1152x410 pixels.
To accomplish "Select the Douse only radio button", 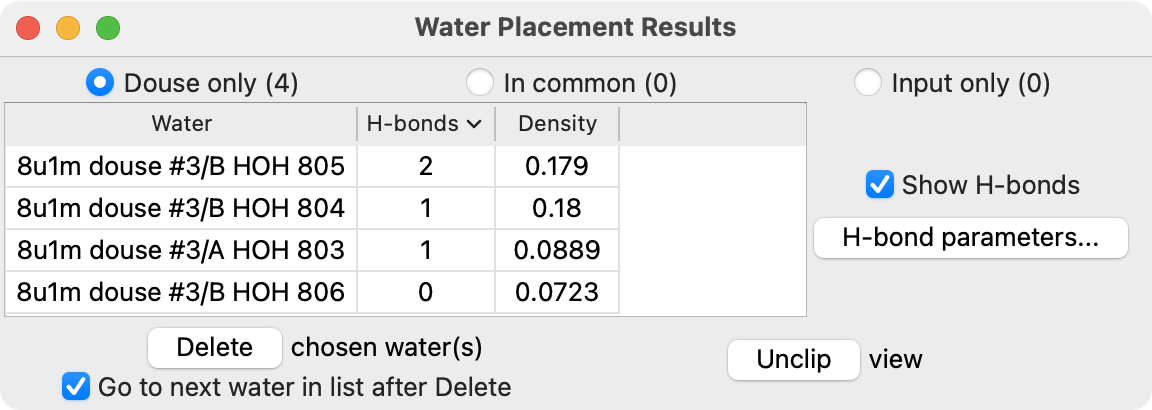I will pyautogui.click(x=100, y=83).
